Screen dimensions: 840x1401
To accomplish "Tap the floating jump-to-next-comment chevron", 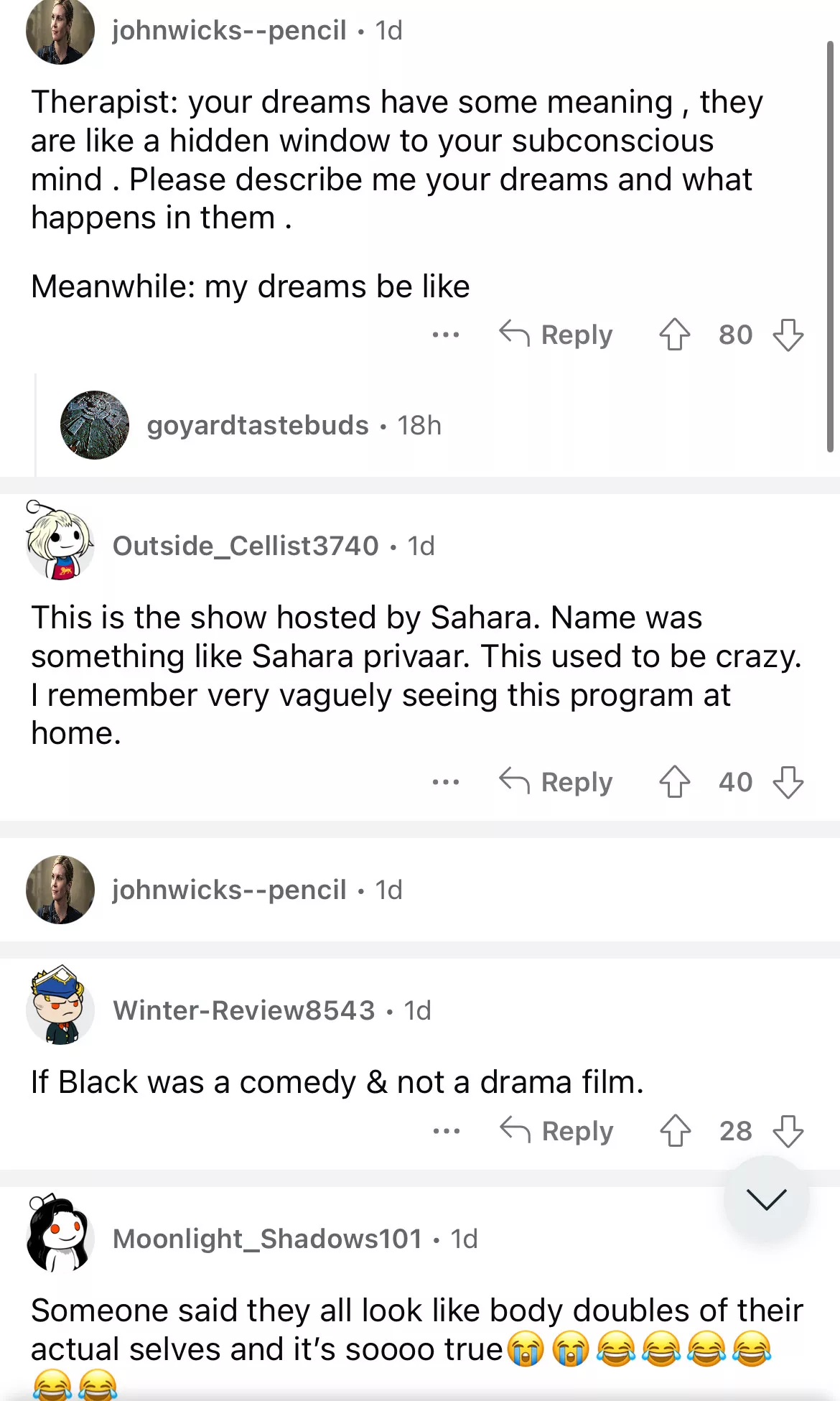I will point(766,1198).
